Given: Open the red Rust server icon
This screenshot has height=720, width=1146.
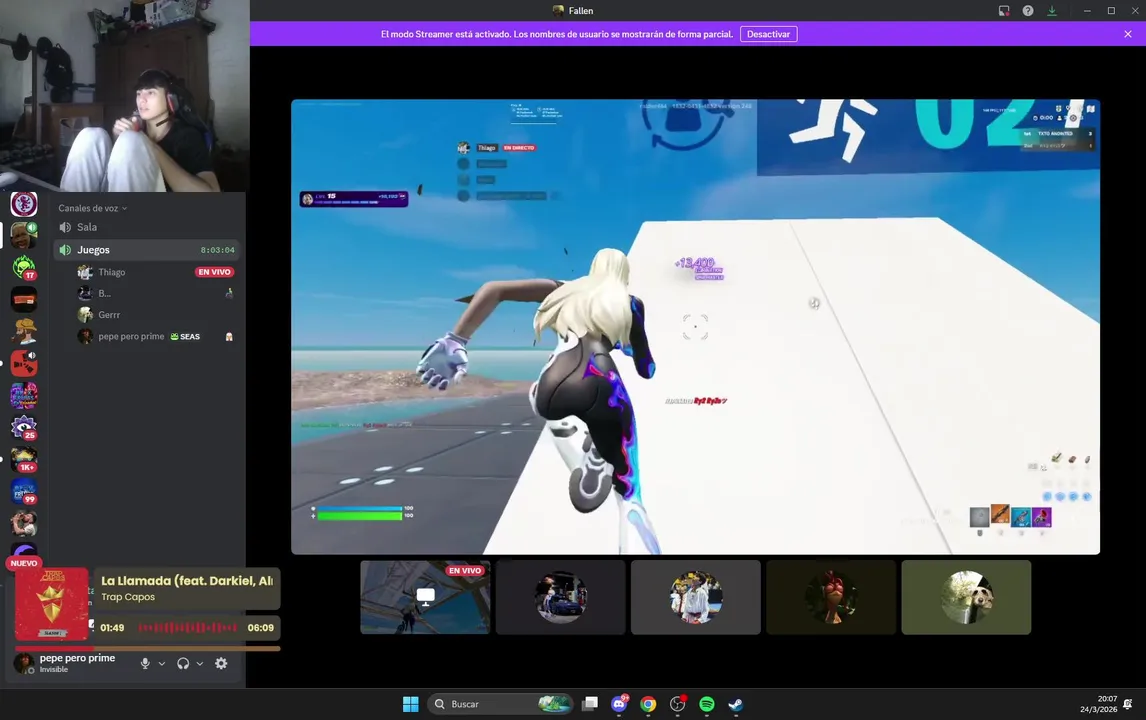Looking at the screenshot, I should pos(23,363).
